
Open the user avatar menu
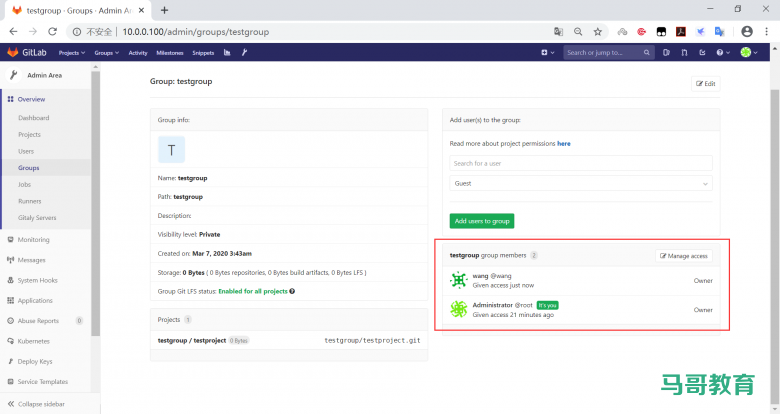[749, 52]
